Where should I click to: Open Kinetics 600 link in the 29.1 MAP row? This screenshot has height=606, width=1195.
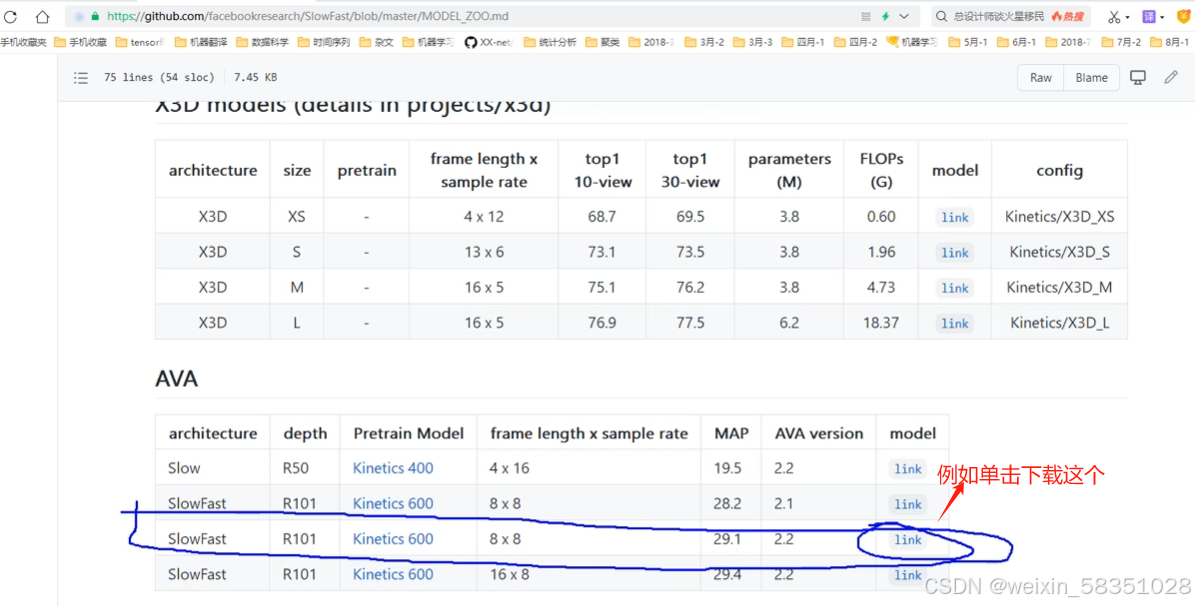click(x=393, y=539)
